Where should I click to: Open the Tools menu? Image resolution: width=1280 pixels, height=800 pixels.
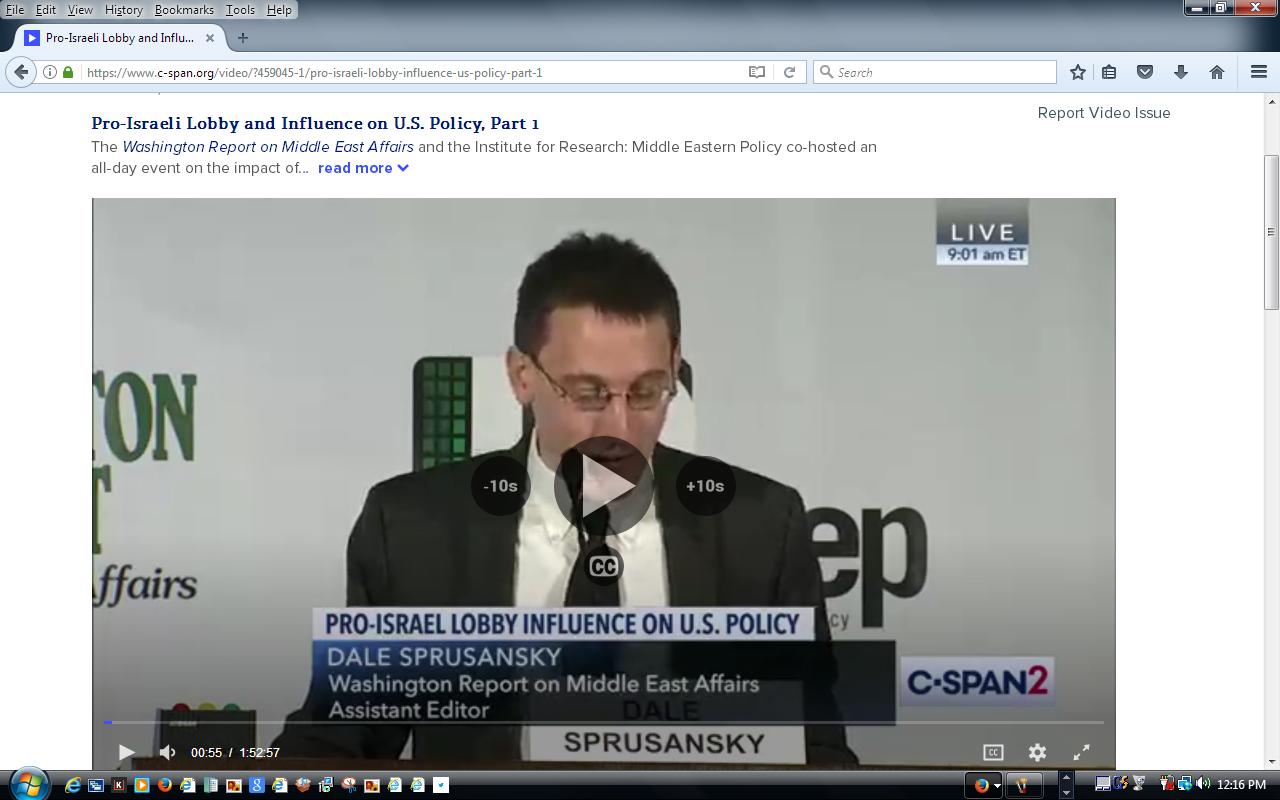[x=240, y=9]
